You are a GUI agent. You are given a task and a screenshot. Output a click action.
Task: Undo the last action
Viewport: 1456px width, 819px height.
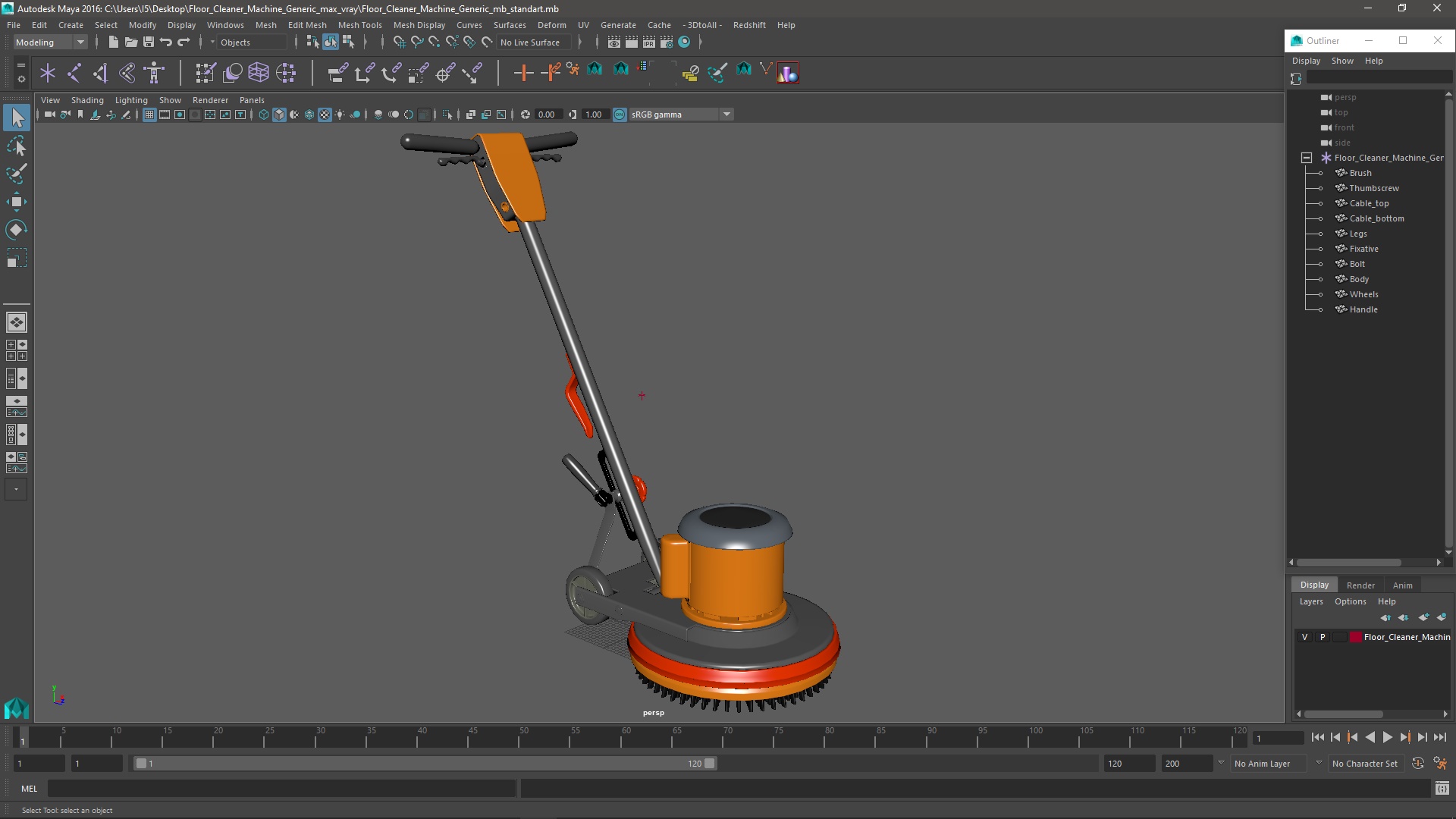[166, 42]
